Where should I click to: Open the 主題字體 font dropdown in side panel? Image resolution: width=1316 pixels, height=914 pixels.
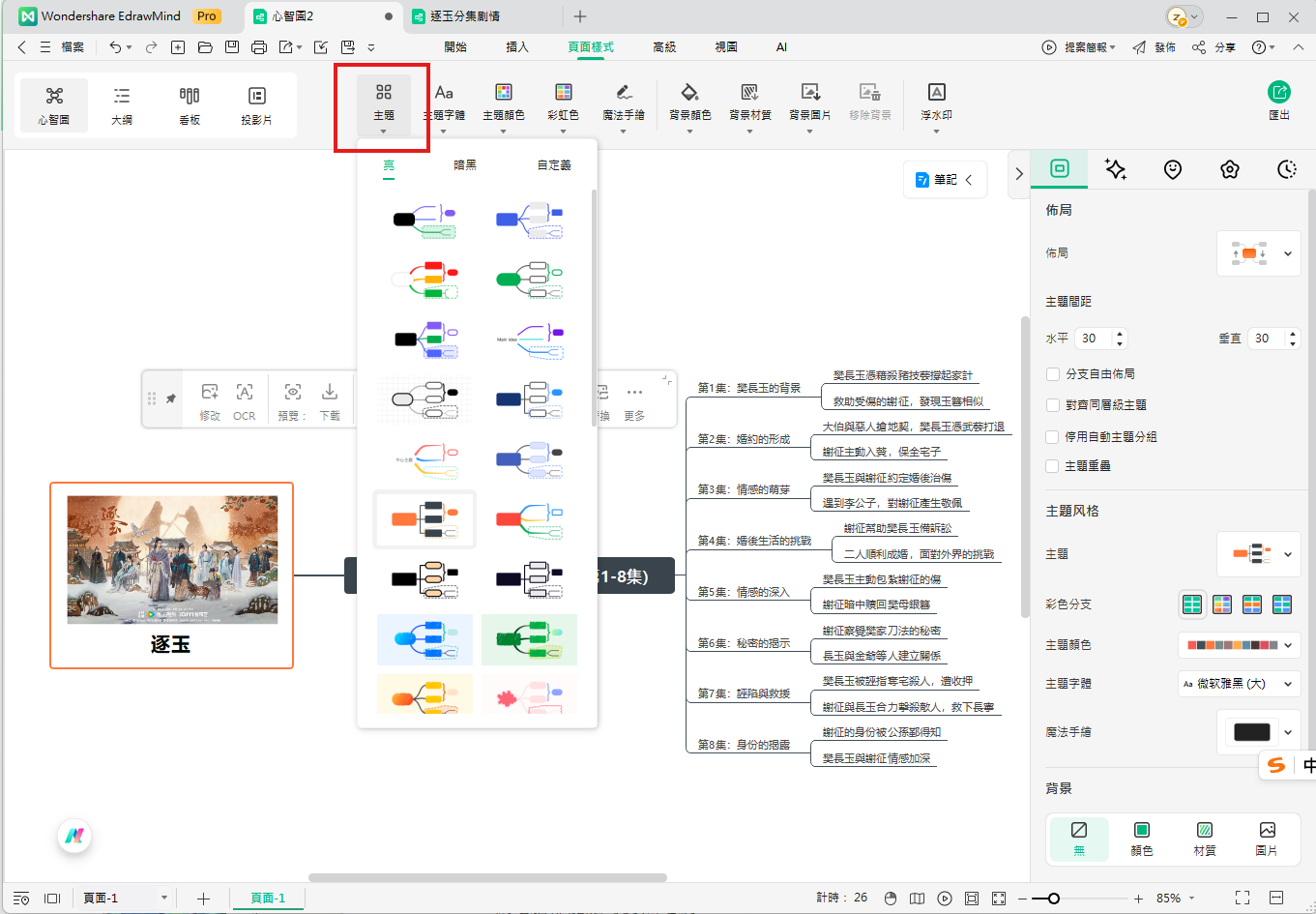click(1239, 684)
